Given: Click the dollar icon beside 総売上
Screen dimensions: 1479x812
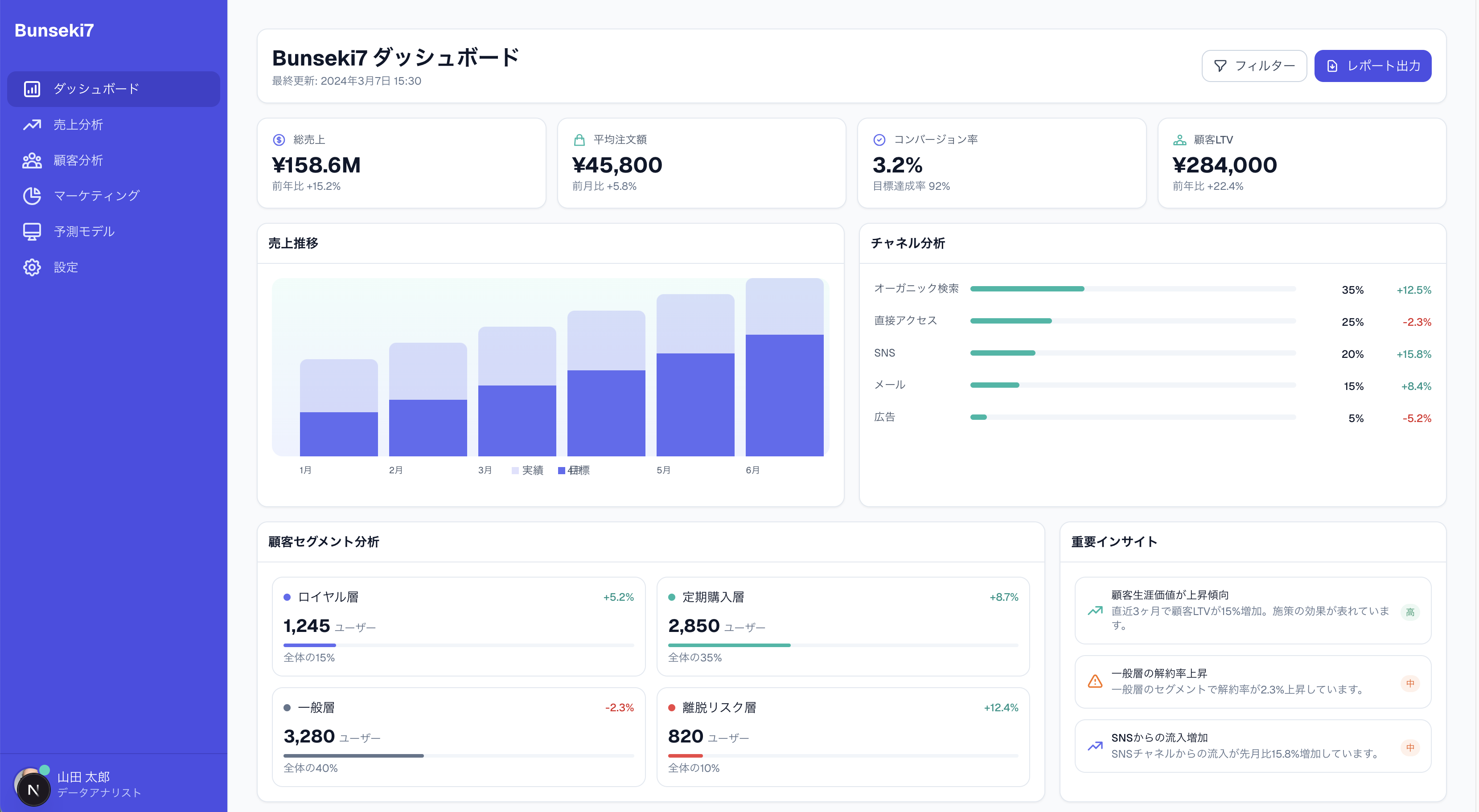Looking at the screenshot, I should tap(279, 139).
